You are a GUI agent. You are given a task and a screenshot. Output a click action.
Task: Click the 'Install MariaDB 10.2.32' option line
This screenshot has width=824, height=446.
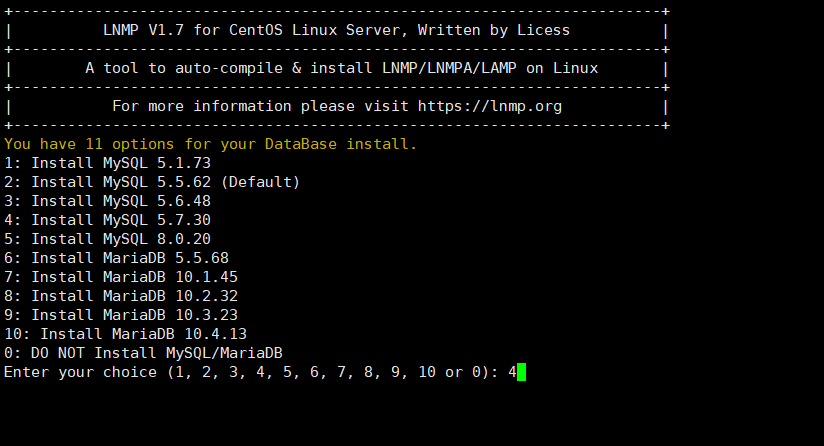[x=121, y=296]
